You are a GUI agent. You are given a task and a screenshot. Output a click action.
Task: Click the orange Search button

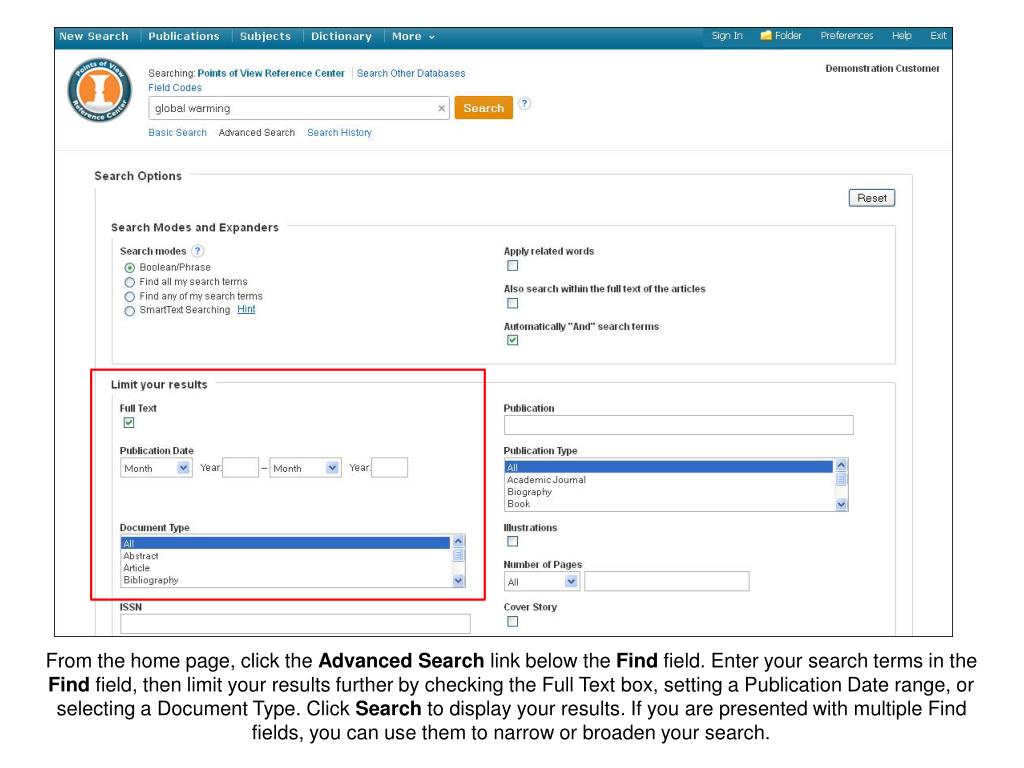coord(483,108)
